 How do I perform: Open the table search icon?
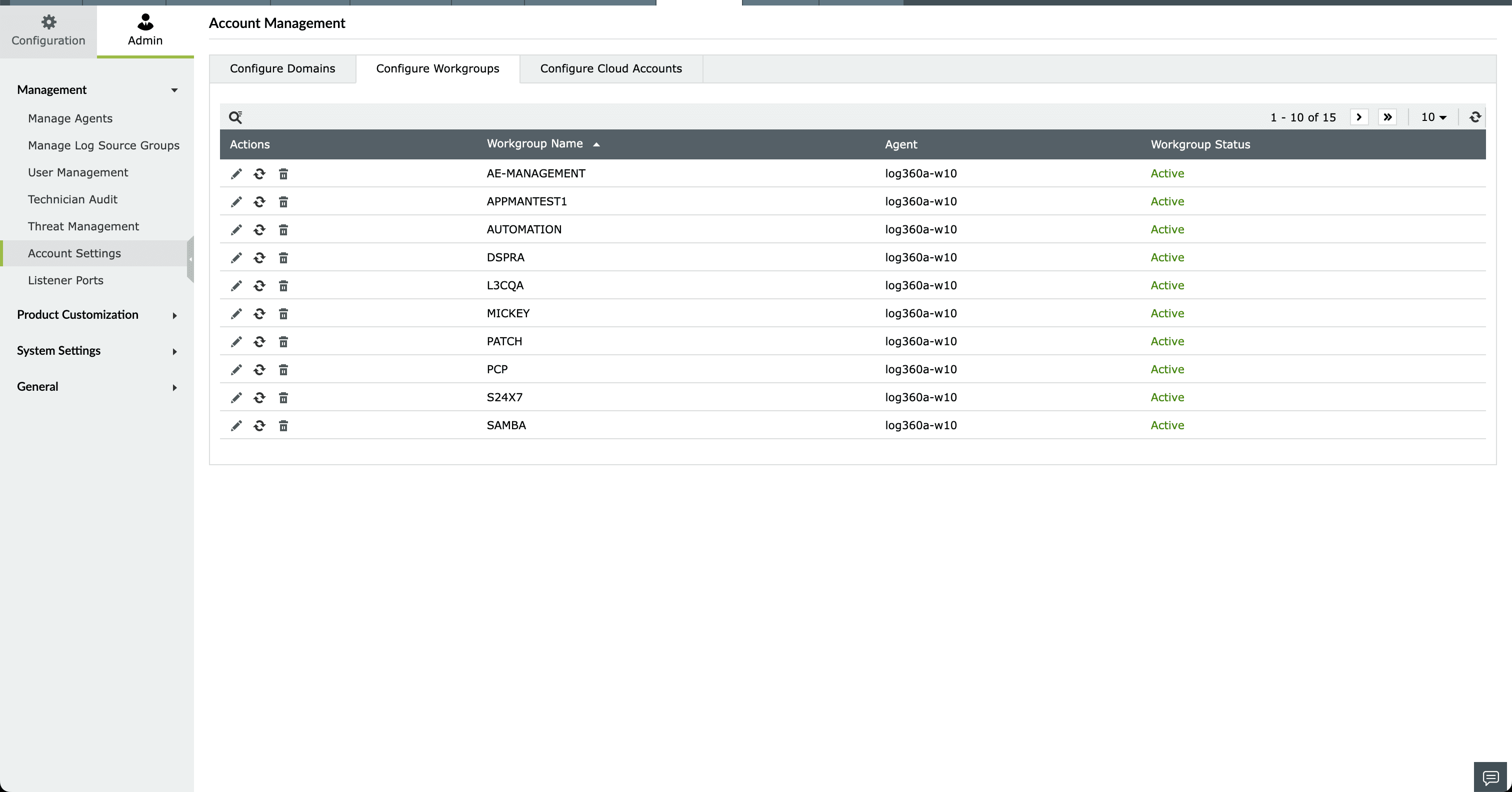(235, 117)
